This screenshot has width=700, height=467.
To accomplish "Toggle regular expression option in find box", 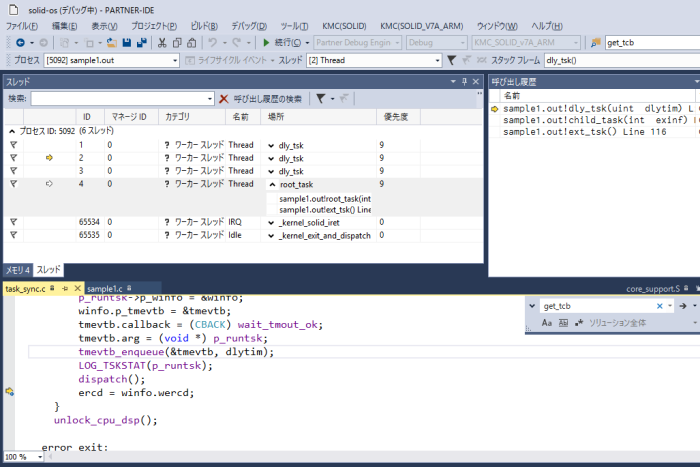I will pyautogui.click(x=577, y=323).
